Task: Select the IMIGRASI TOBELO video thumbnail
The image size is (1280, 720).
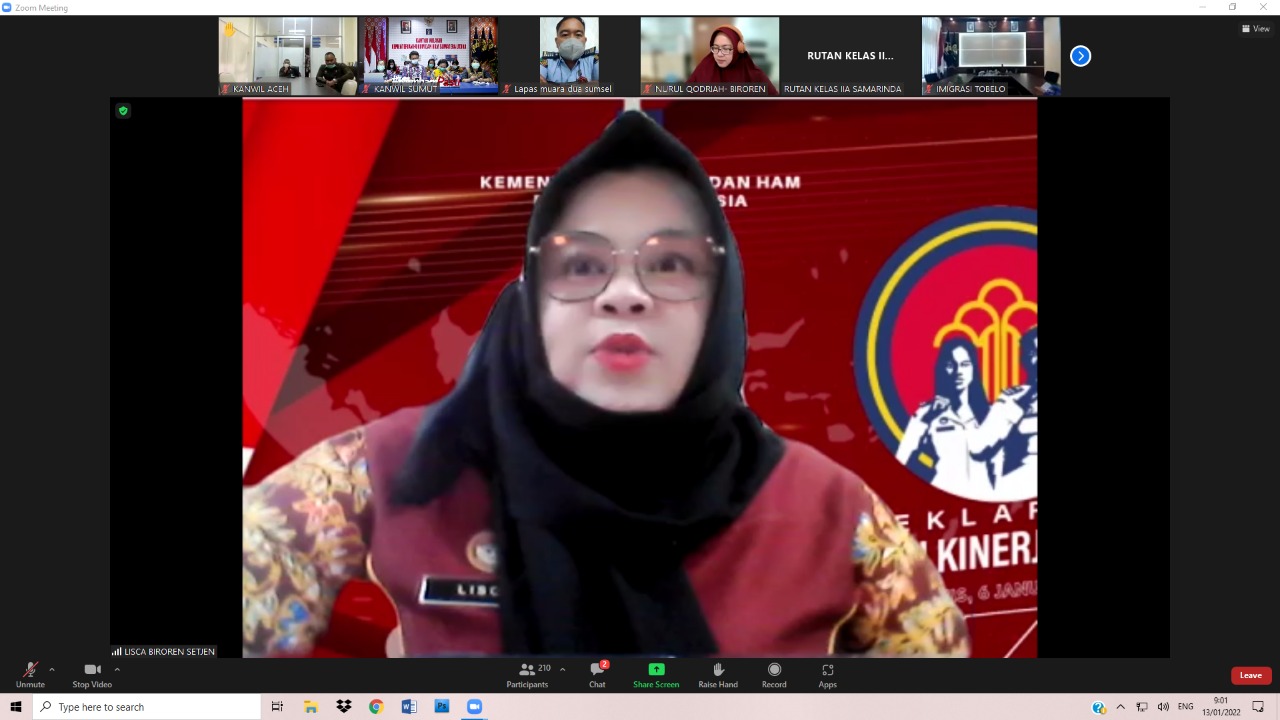Action: tap(990, 56)
